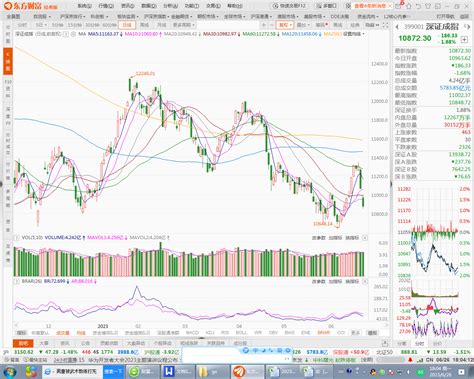Click index price 10872.30
474x379 pixels.
(x=415, y=38)
